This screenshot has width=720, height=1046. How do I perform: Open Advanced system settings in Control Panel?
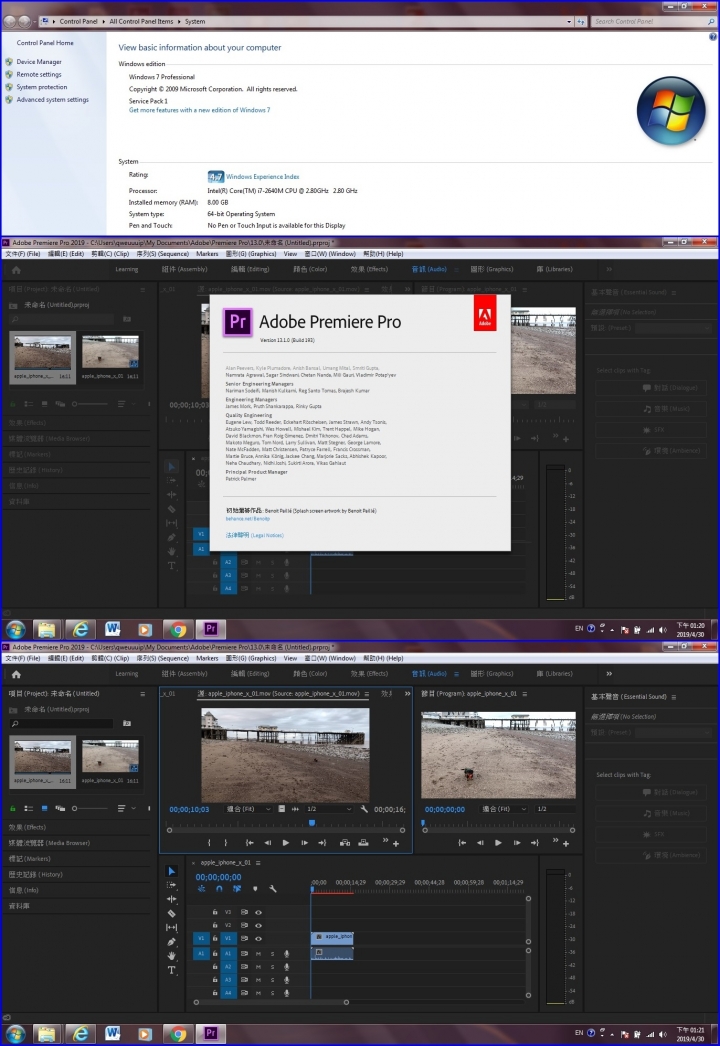click(x=52, y=99)
